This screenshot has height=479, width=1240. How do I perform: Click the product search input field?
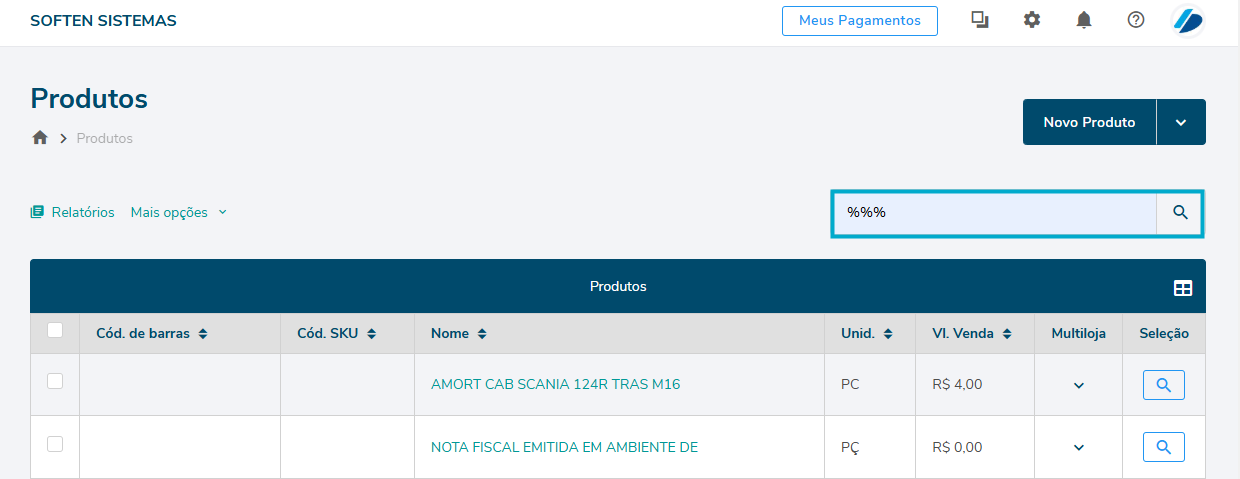coord(994,212)
